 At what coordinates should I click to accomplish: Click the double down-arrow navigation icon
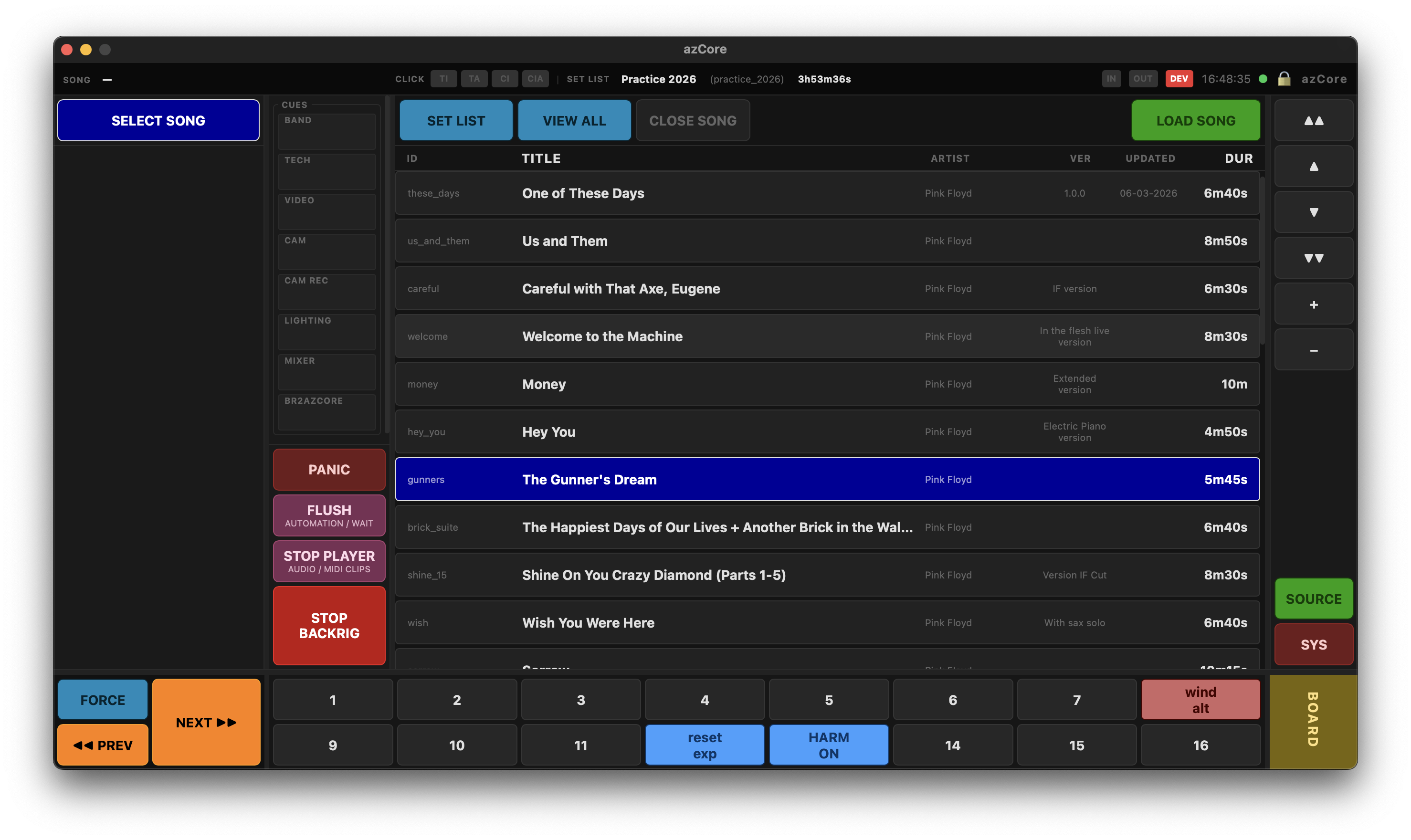click(x=1313, y=258)
